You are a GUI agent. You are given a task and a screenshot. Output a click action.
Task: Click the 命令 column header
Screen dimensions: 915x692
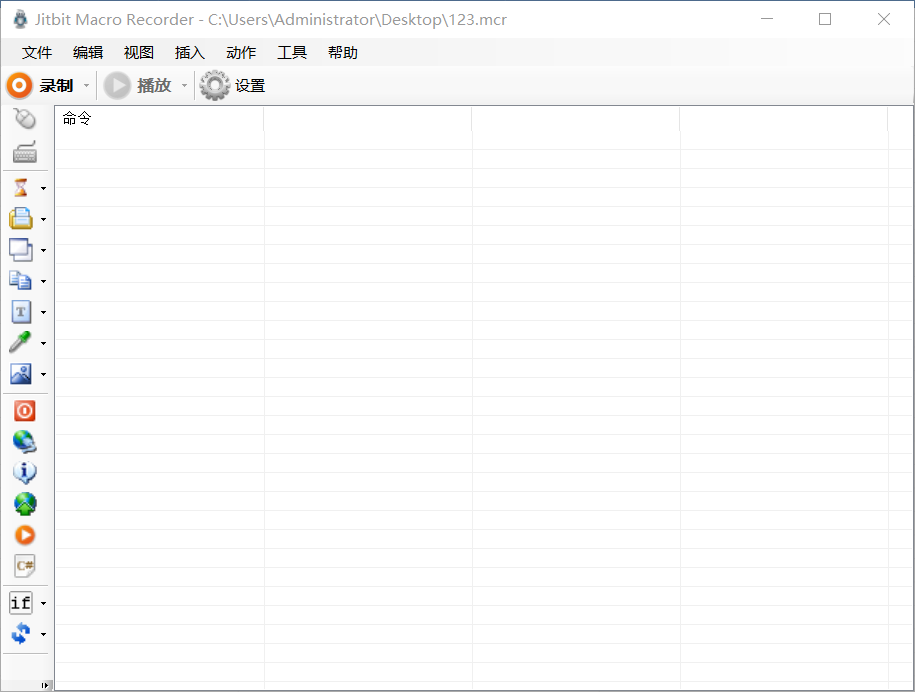click(x=159, y=119)
